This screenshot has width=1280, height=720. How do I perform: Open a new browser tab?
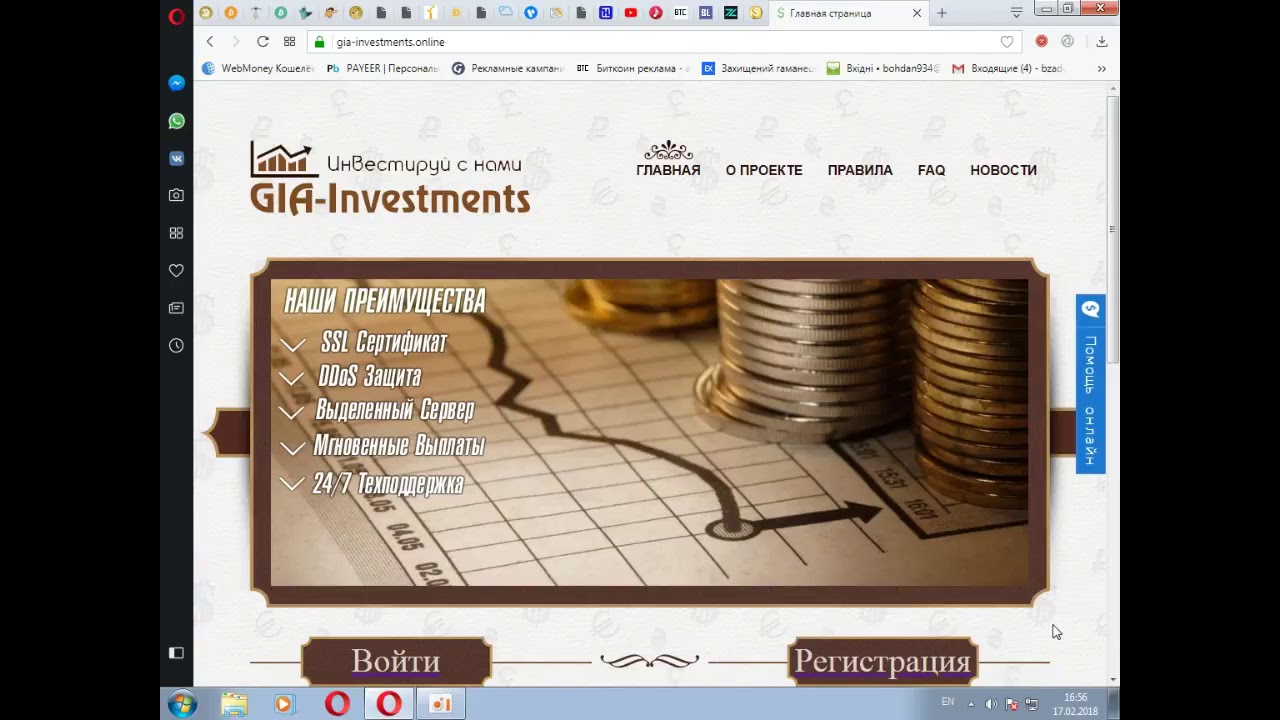point(941,13)
